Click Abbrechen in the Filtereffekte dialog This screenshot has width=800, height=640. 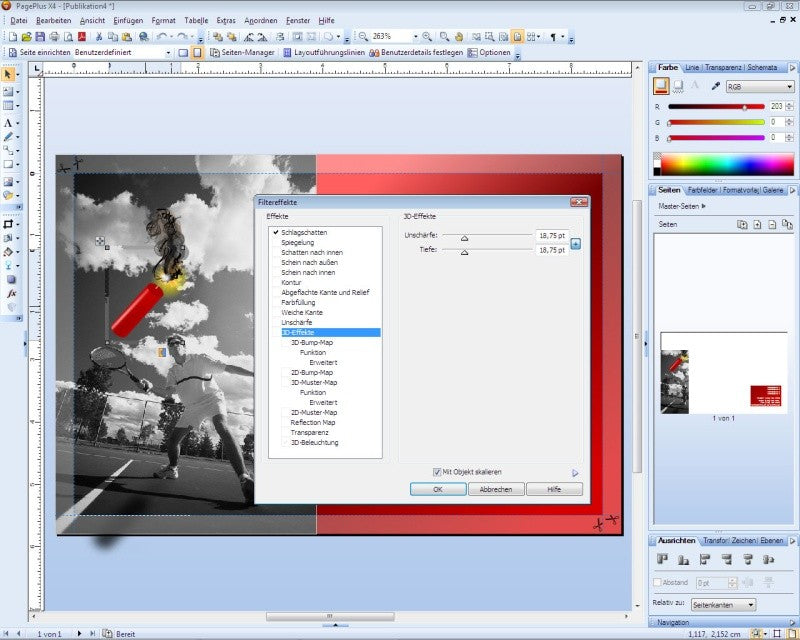click(495, 489)
